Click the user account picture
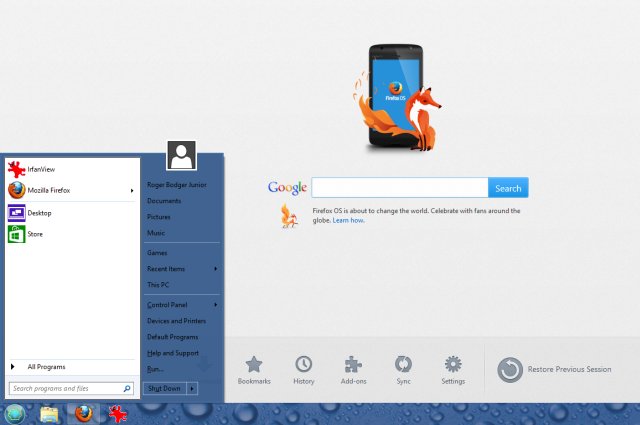 [x=181, y=155]
